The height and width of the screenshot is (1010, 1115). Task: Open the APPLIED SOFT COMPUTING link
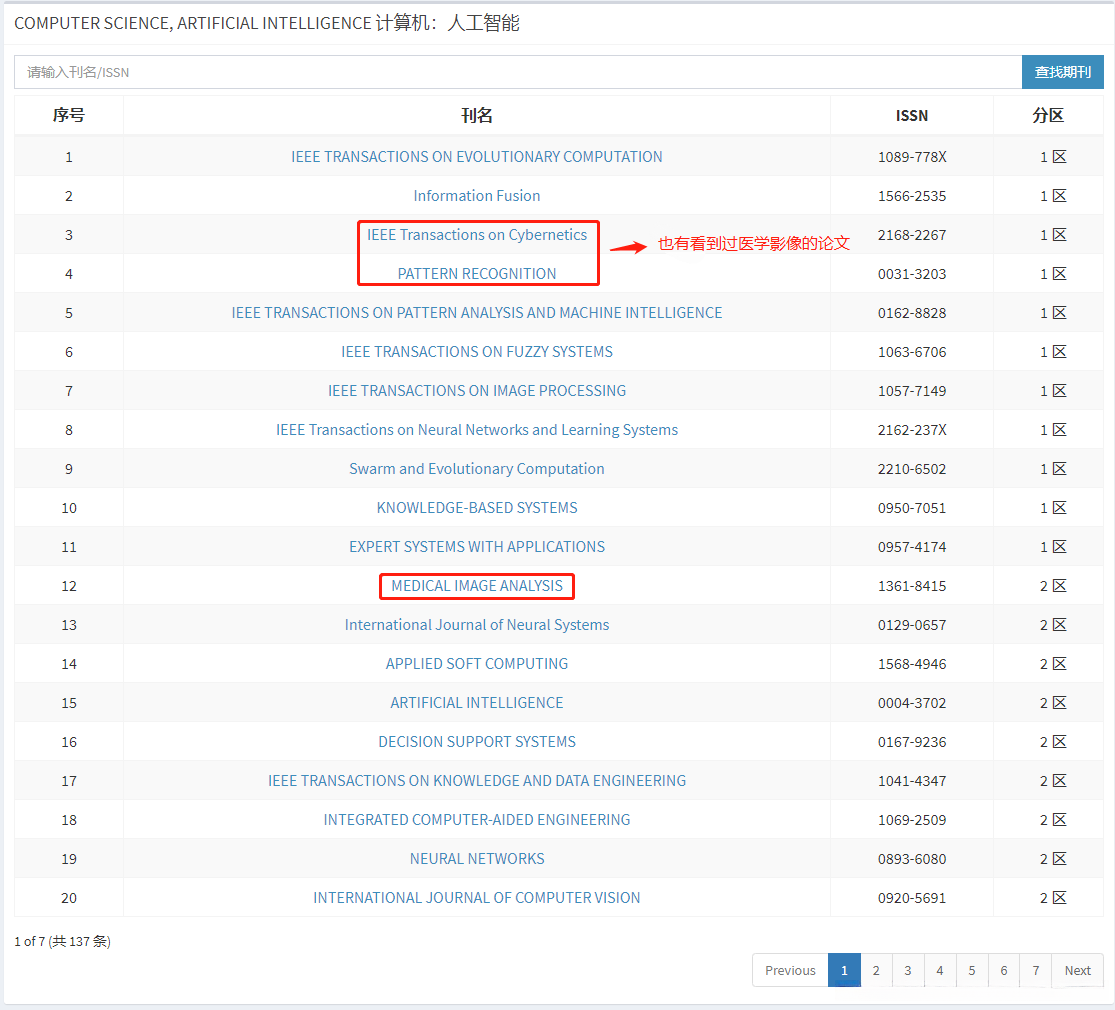click(x=476, y=664)
